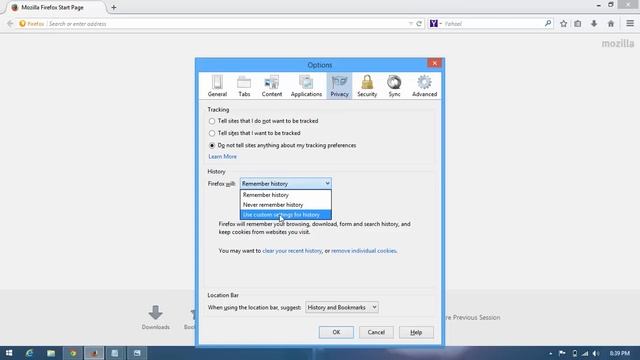This screenshot has height=360, width=640.
Task: Reload the current page
Action: [419, 24]
